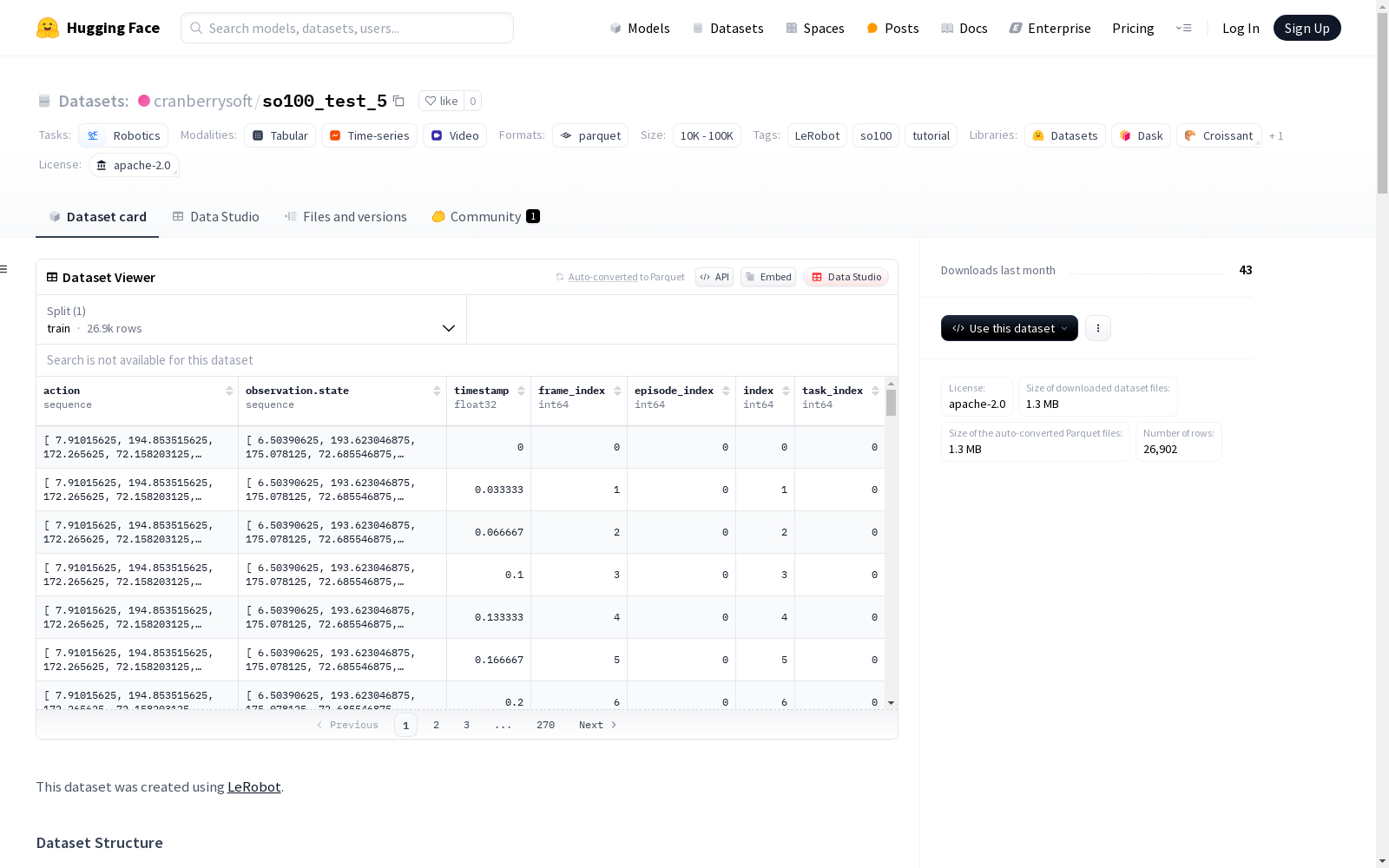Click the Datasets stack icon beside title
The height and width of the screenshot is (868, 1389).
(x=44, y=101)
